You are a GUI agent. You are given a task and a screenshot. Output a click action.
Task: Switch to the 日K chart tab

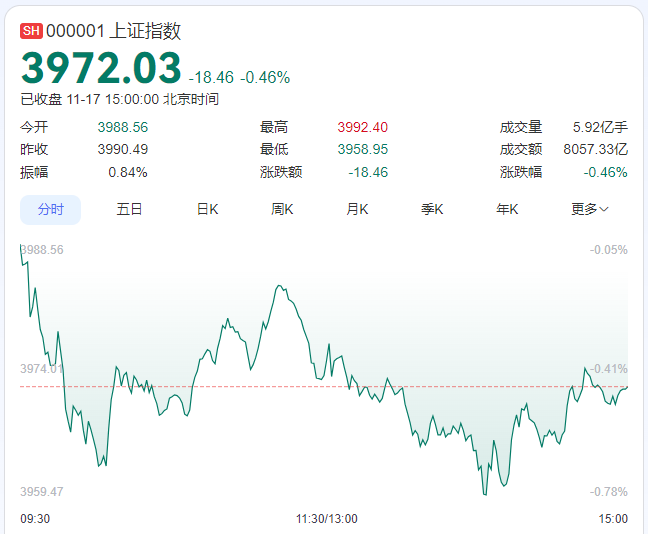[207, 209]
